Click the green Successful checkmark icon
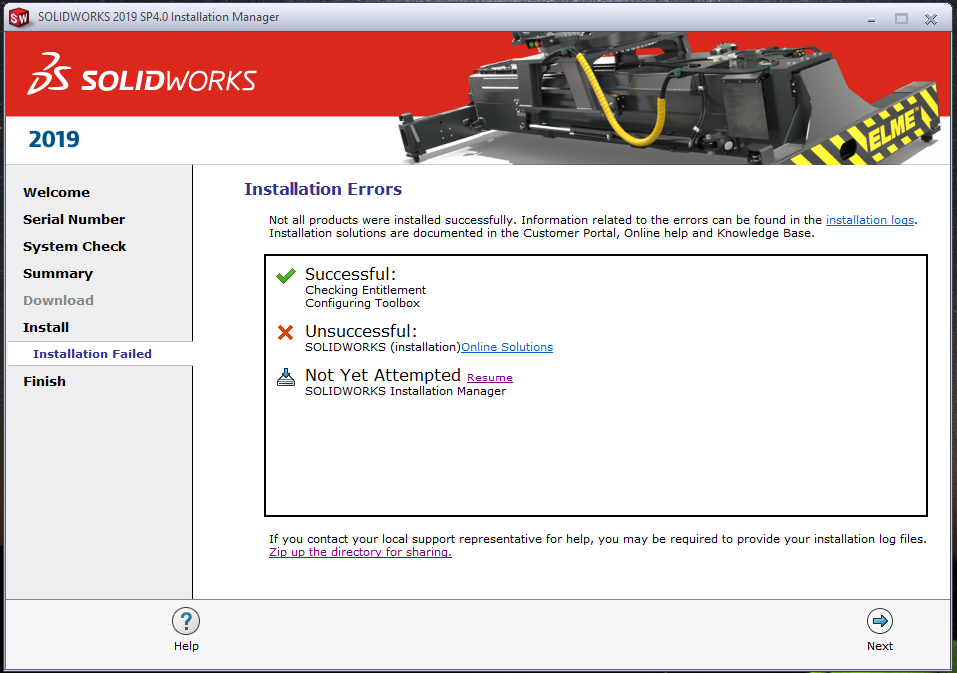This screenshot has height=673, width=957. (286, 276)
